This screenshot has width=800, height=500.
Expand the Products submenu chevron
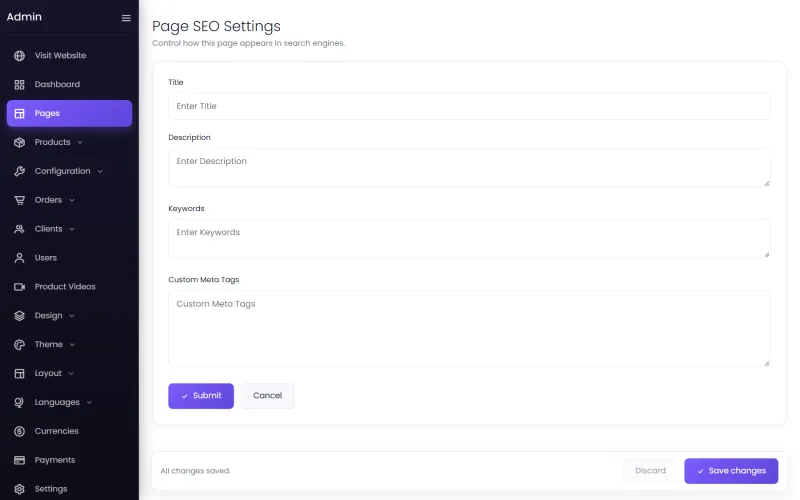(80, 142)
